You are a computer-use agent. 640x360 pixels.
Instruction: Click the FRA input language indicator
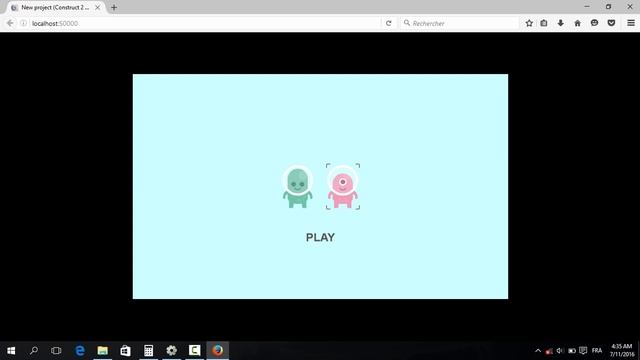pyautogui.click(x=597, y=351)
